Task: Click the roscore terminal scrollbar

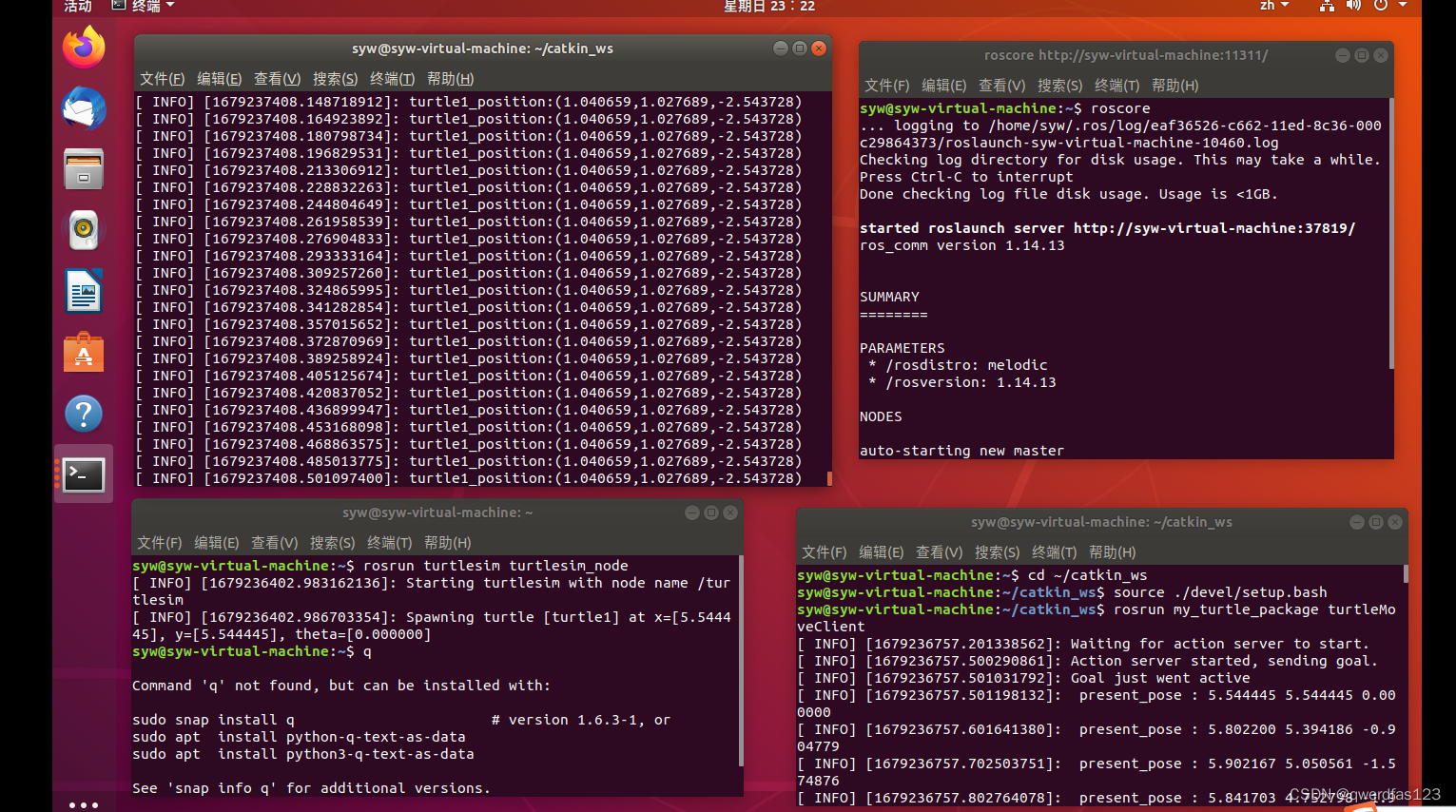Action: tap(1391, 233)
